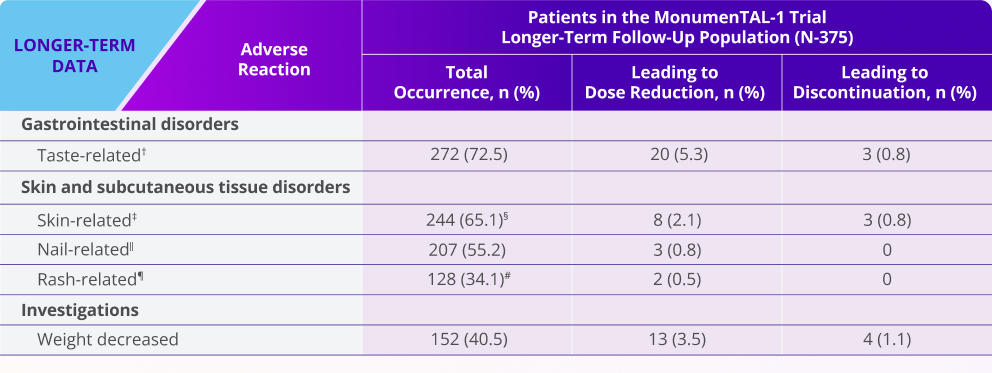992x373 pixels.
Task: Click the Skin-related row label
Action: coord(88,219)
